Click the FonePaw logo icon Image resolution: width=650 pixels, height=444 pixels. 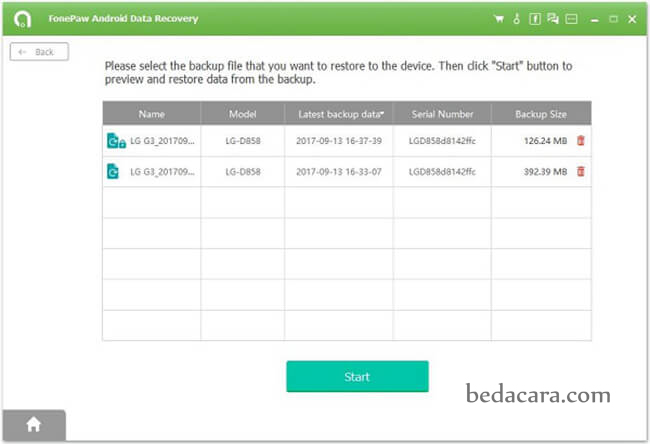point(21,19)
